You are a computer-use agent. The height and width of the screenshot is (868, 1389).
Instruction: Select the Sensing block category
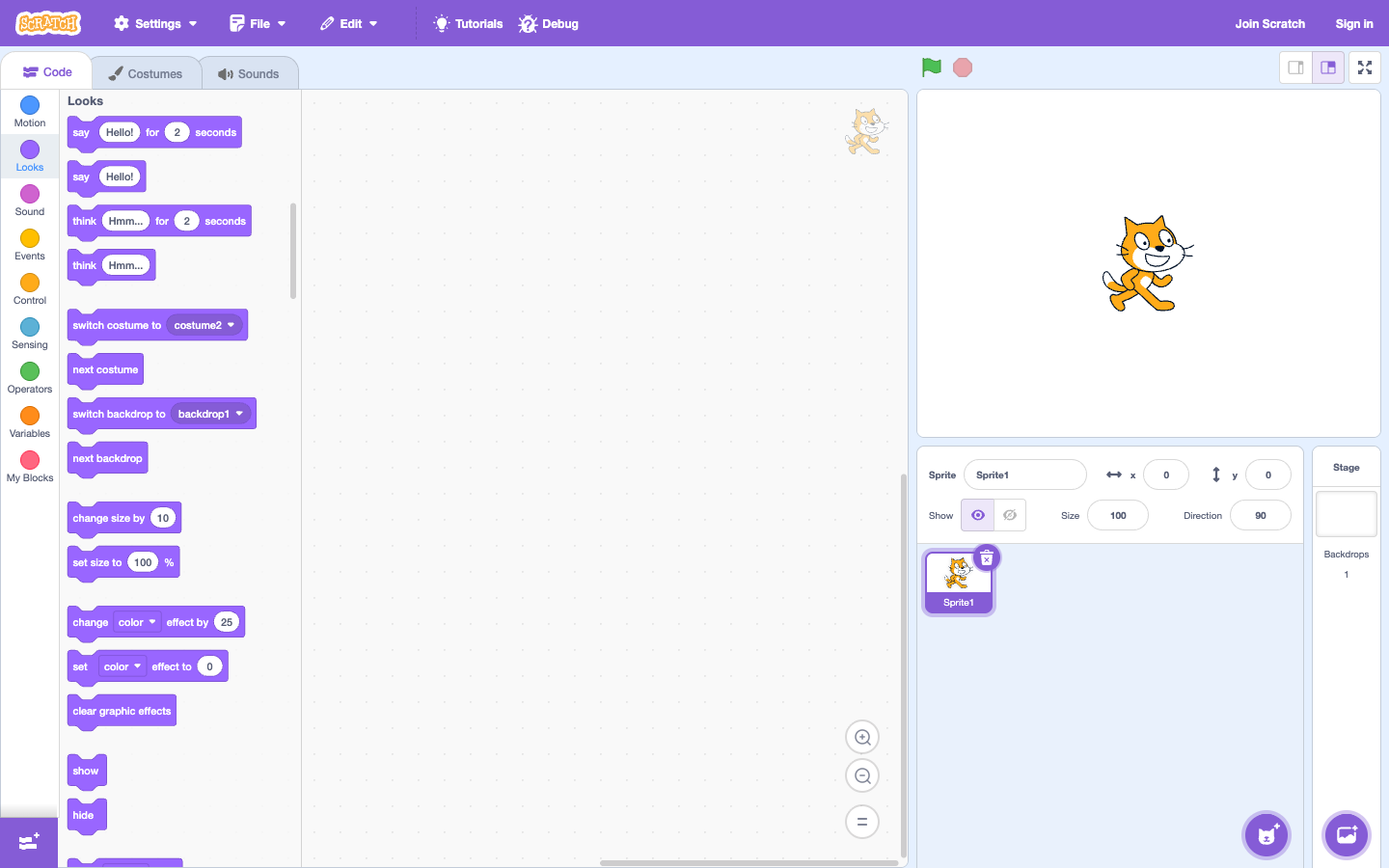(30, 334)
